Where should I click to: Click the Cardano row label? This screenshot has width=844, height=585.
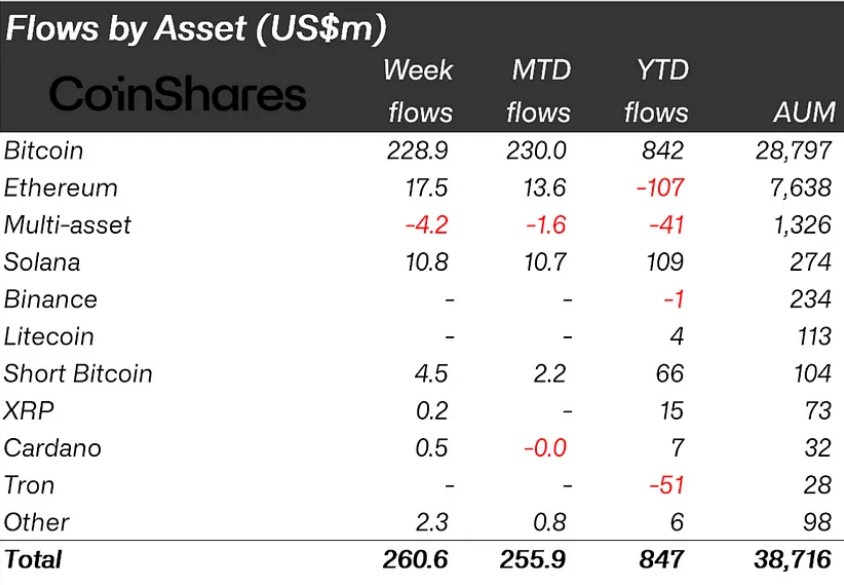pyautogui.click(x=52, y=448)
